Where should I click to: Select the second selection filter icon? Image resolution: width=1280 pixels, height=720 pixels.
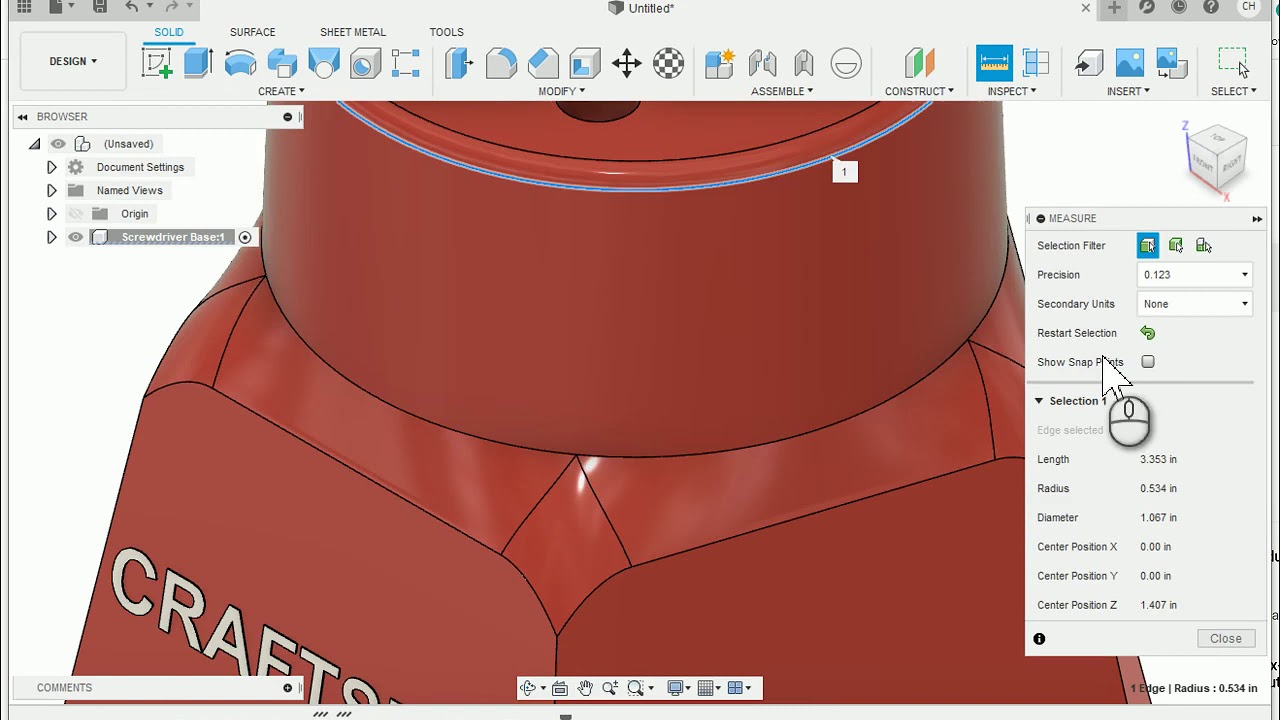coord(1176,246)
